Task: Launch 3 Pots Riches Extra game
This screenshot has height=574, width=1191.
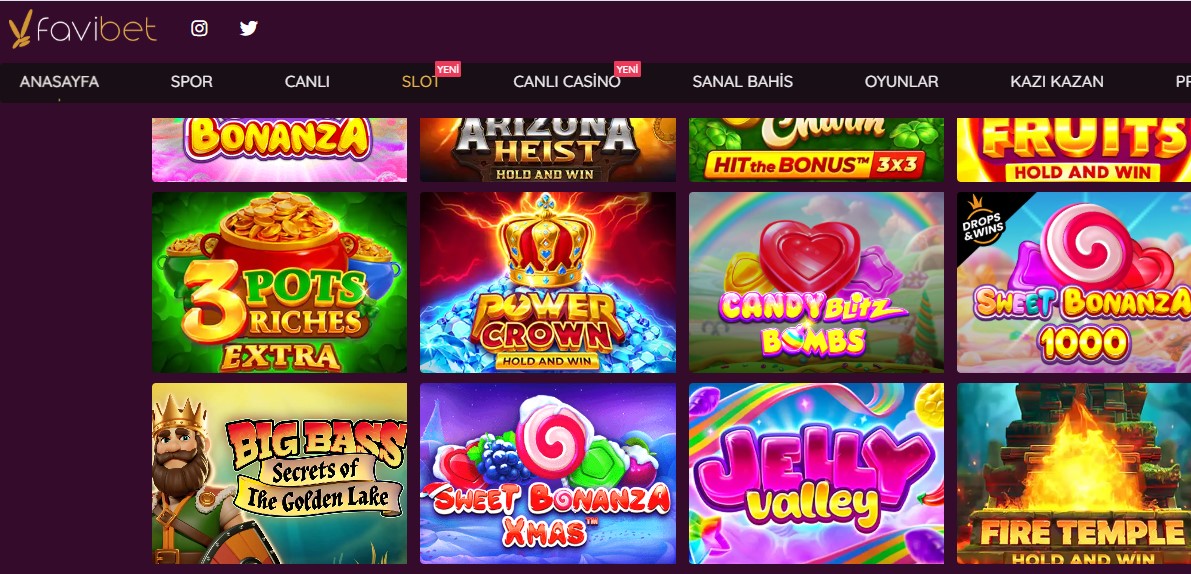Action: point(280,282)
